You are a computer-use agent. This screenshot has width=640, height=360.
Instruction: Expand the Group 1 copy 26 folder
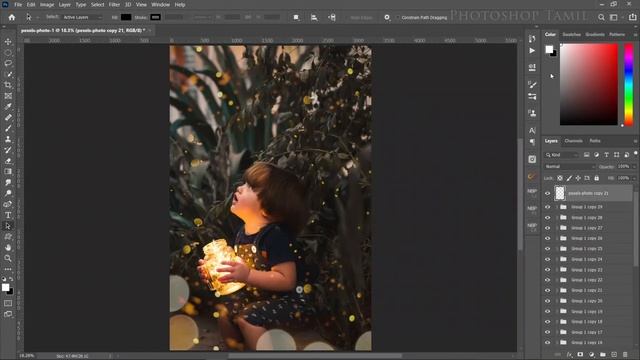557,238
